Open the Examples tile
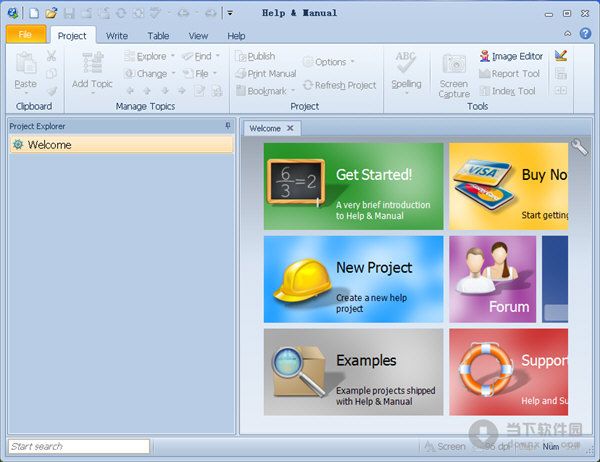600x462 pixels. click(353, 371)
